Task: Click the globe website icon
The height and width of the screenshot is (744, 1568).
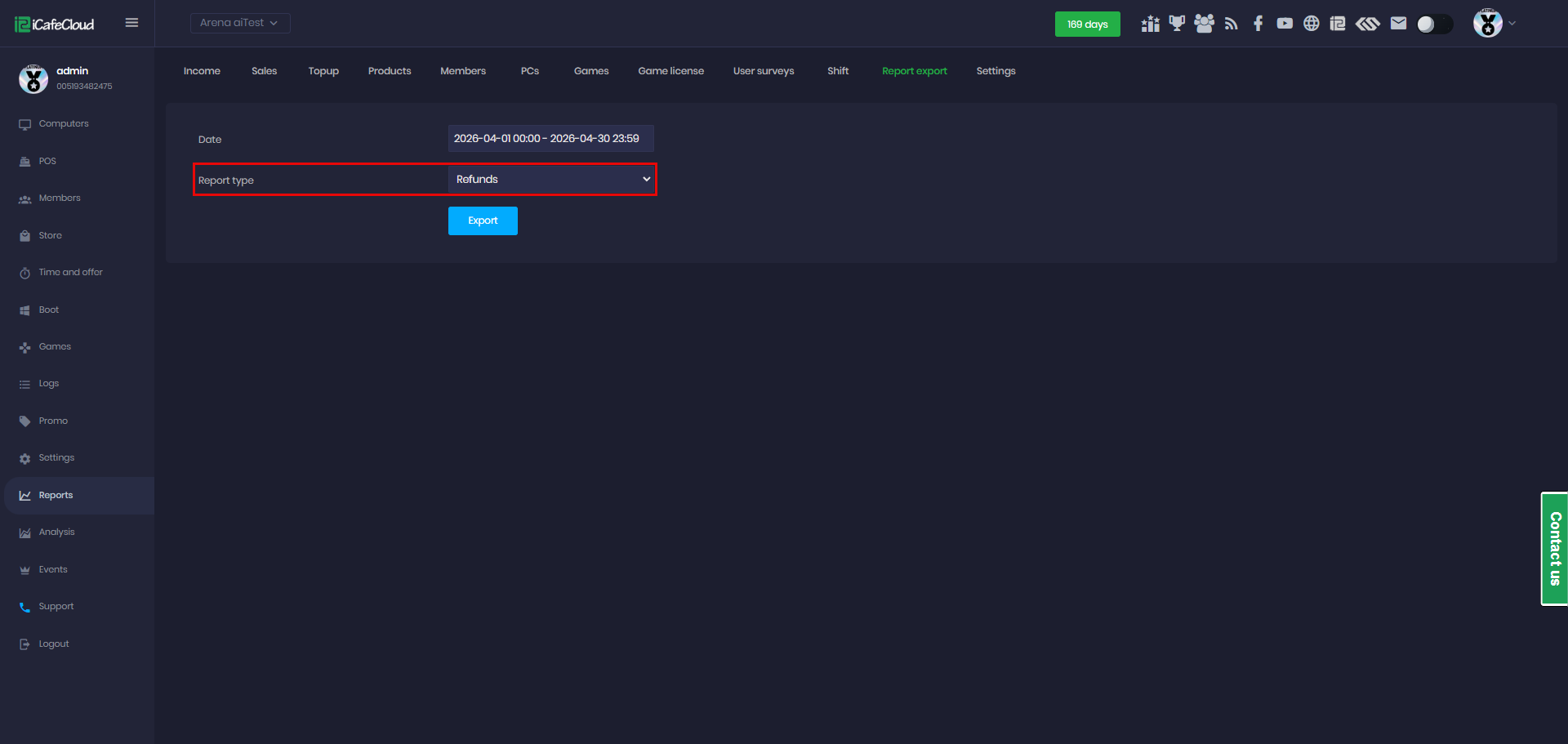Action: coord(1312,24)
